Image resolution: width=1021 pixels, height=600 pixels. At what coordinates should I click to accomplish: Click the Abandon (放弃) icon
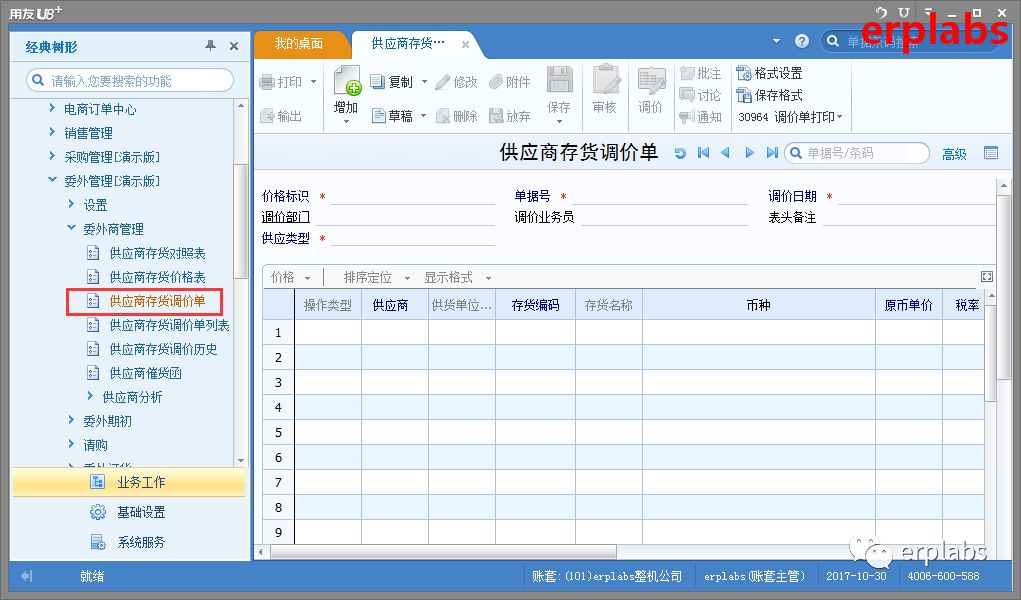[x=496, y=116]
